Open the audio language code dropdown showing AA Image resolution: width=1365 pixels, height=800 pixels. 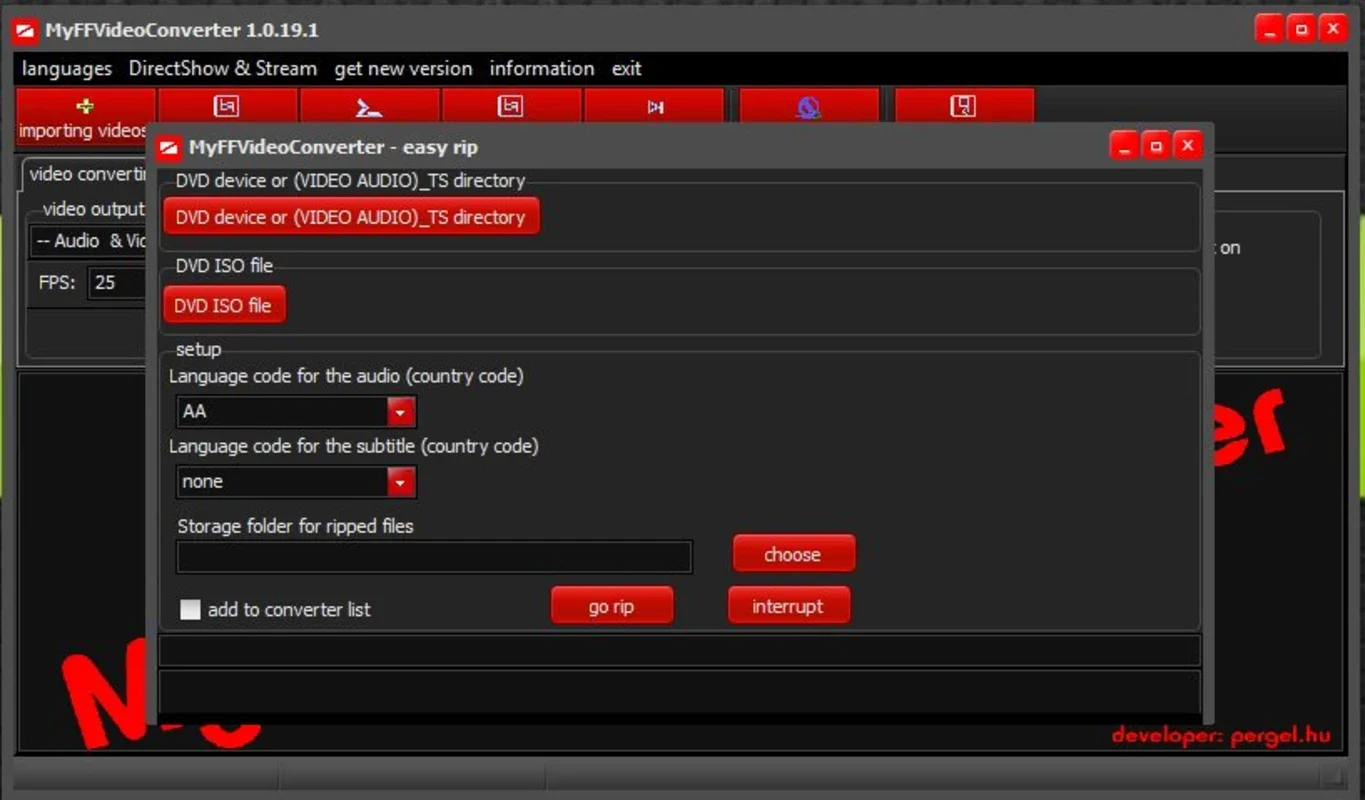[296, 411]
